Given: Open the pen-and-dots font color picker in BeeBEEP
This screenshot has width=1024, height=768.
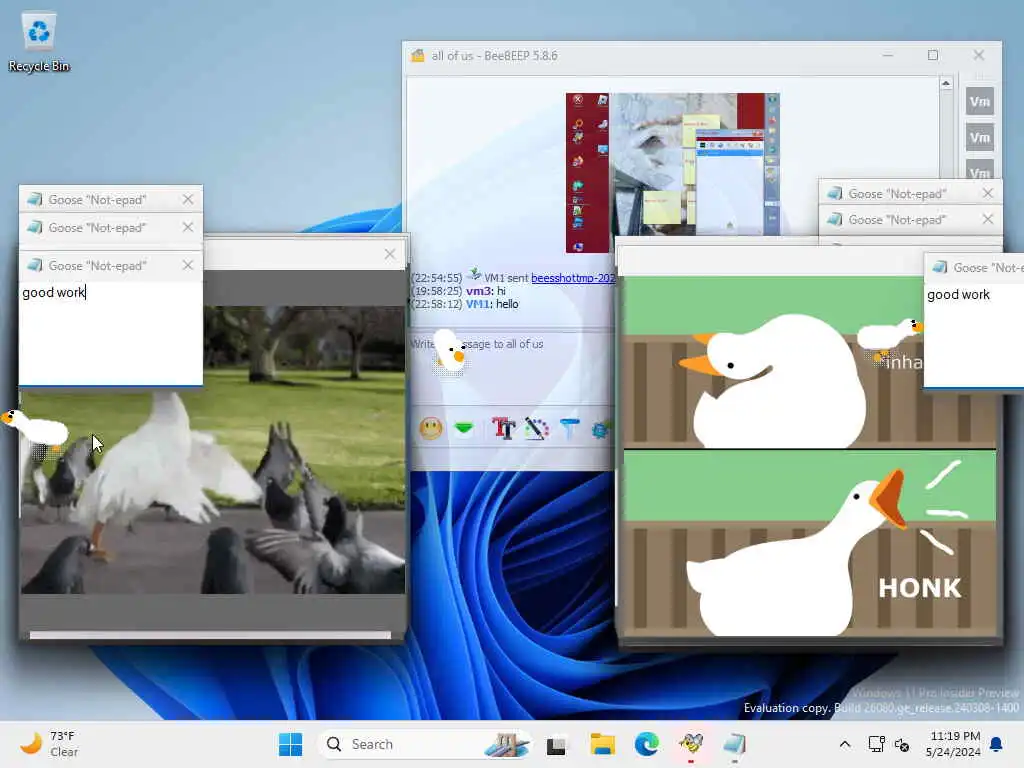Looking at the screenshot, I should click(537, 428).
